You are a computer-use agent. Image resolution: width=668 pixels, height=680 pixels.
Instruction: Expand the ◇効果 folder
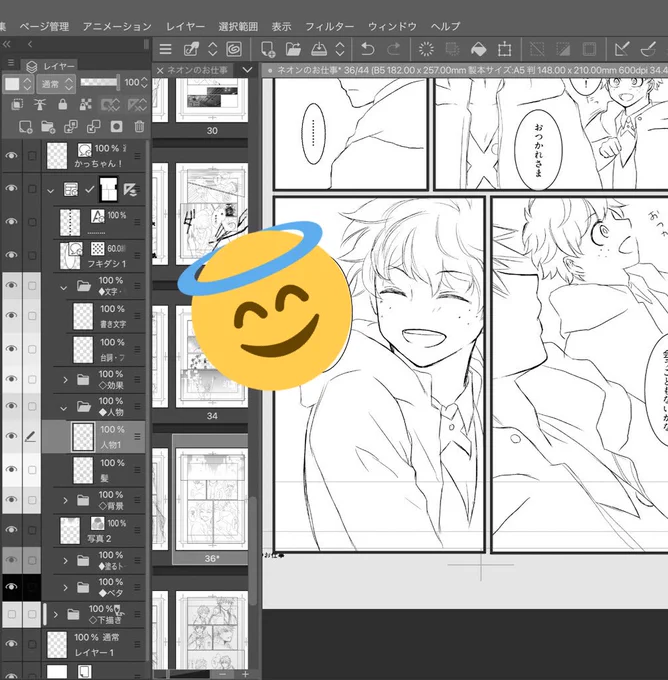[x=65, y=380]
